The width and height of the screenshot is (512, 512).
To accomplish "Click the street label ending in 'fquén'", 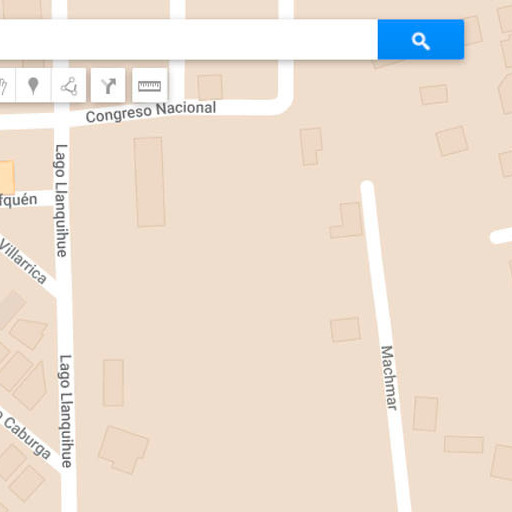I will tap(18, 200).
